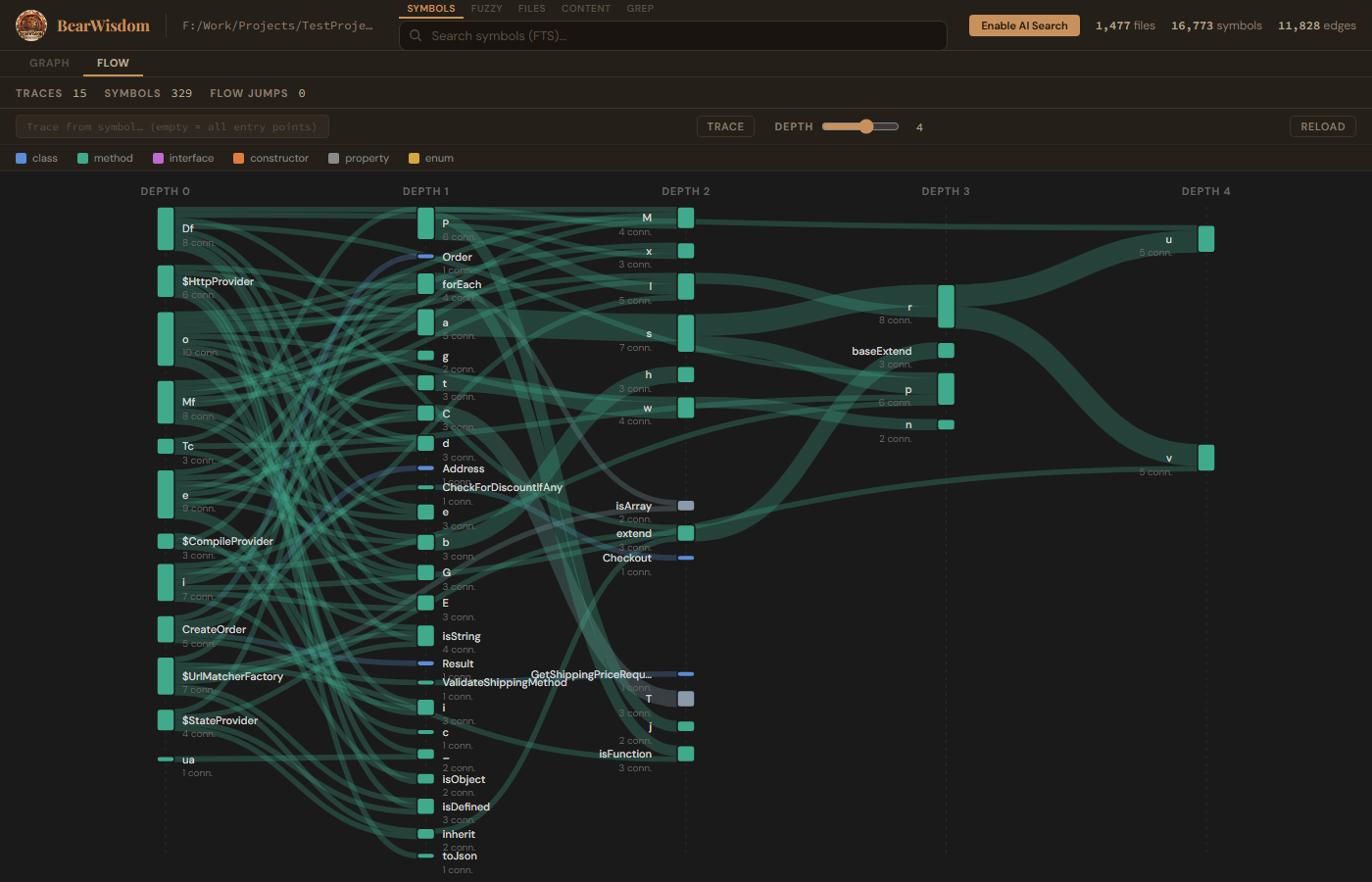Click the SYMBOLS 329 counter
The width and height of the screenshot is (1372, 882).
(148, 93)
